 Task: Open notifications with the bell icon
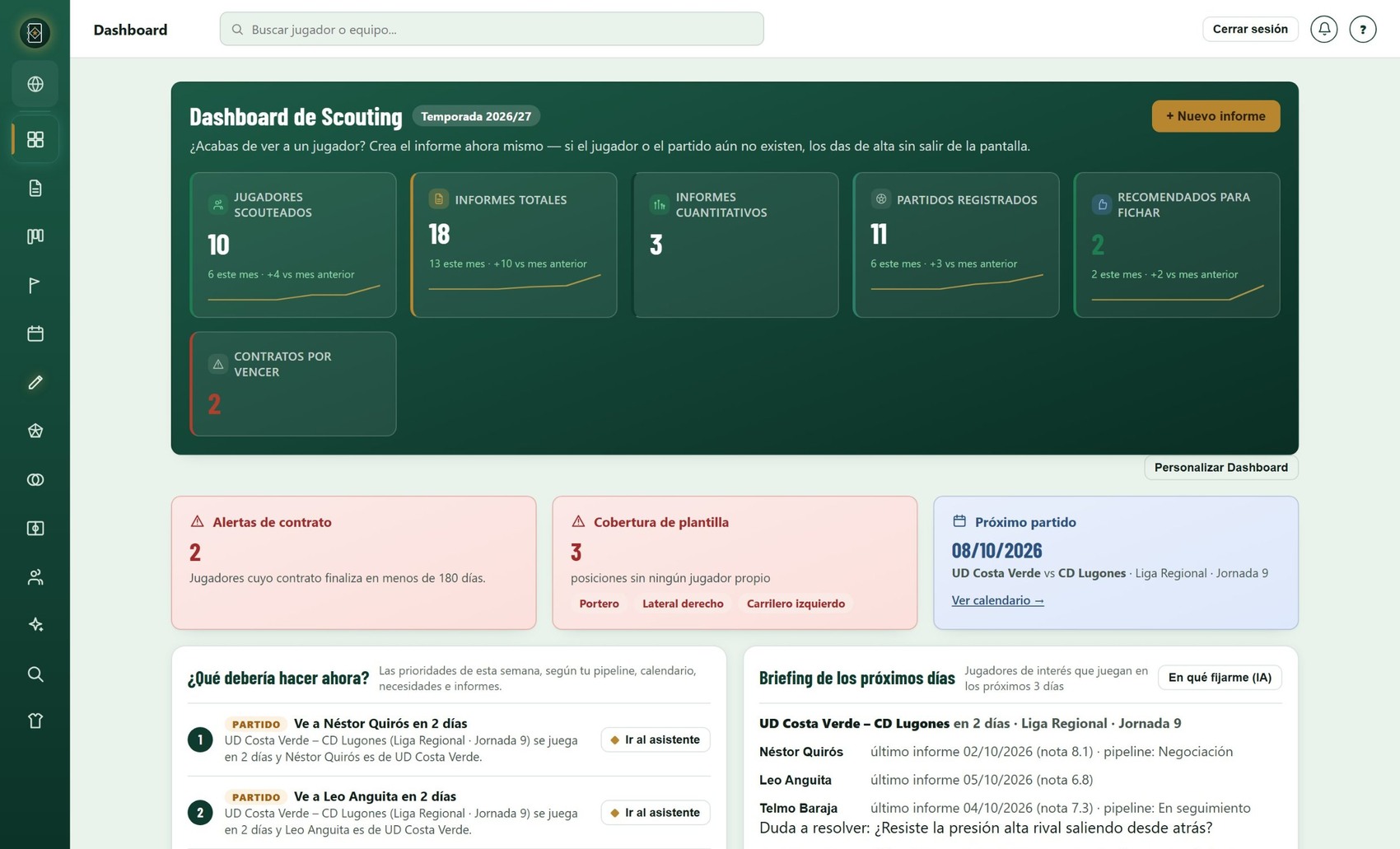pyautogui.click(x=1323, y=29)
